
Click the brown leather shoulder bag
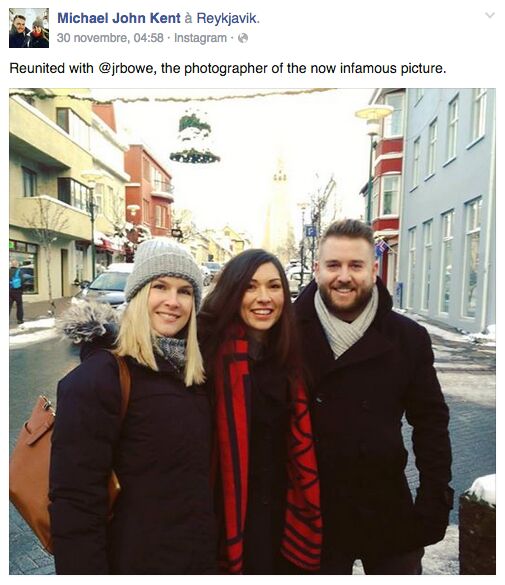pos(34,470)
